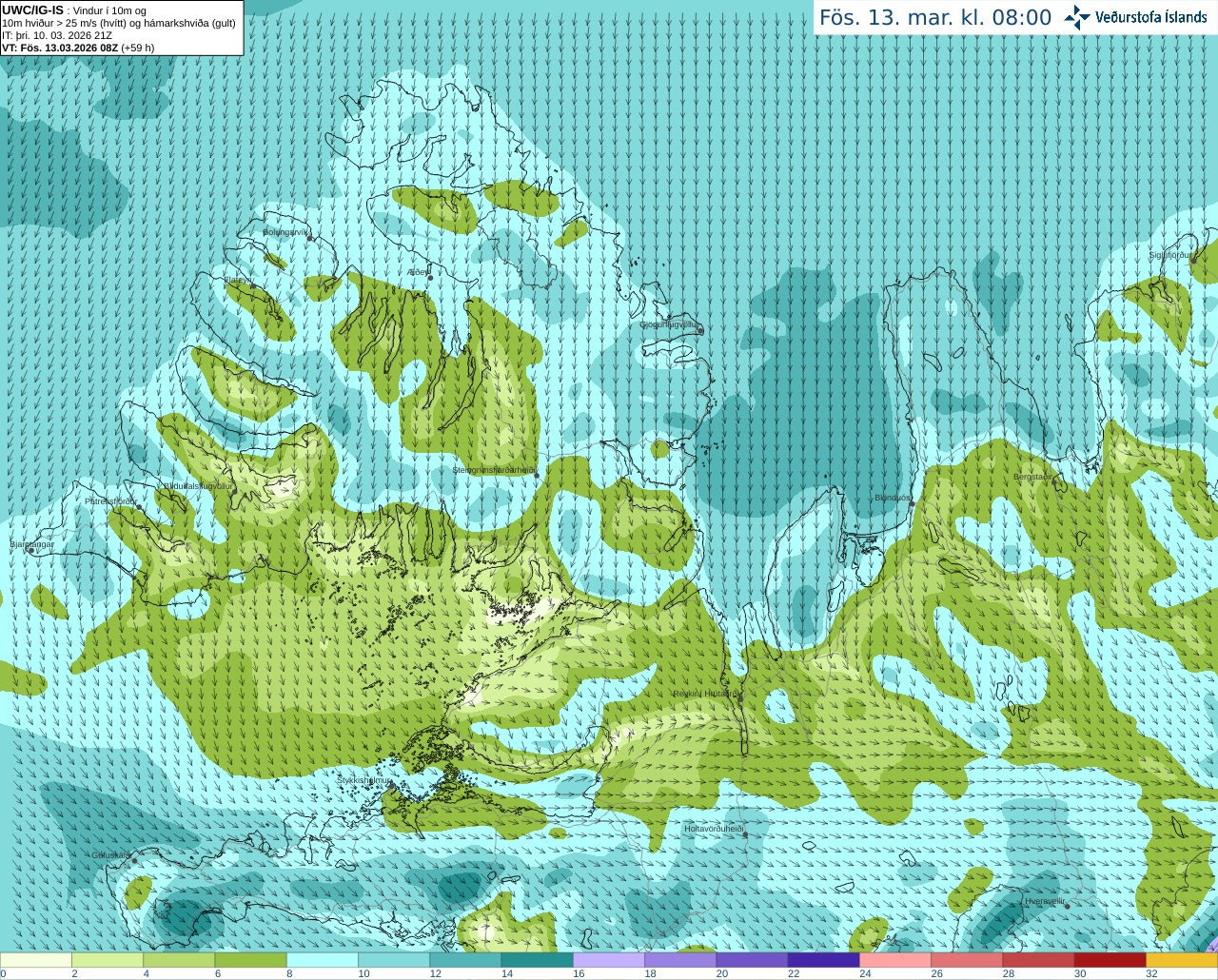This screenshot has height=980, width=1218.
Task: Click the light pink 24–26 legend swatch
Action: 895,960
